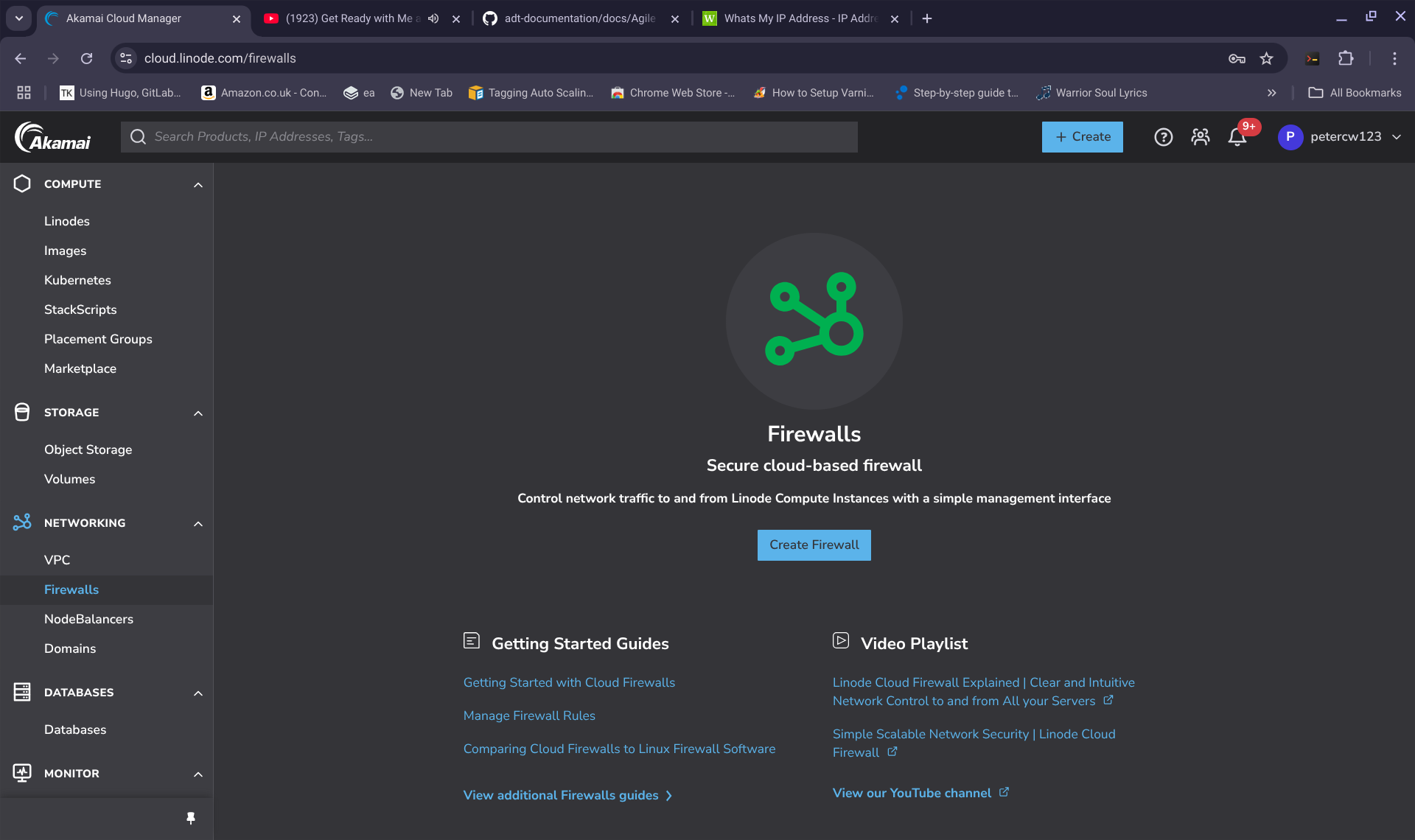Click the search products input field
Viewport: 1415px width, 840px height.
(x=501, y=137)
